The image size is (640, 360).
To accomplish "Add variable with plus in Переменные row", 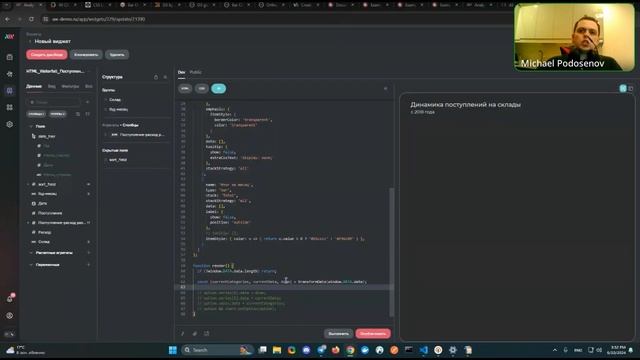I will [x=88, y=265].
